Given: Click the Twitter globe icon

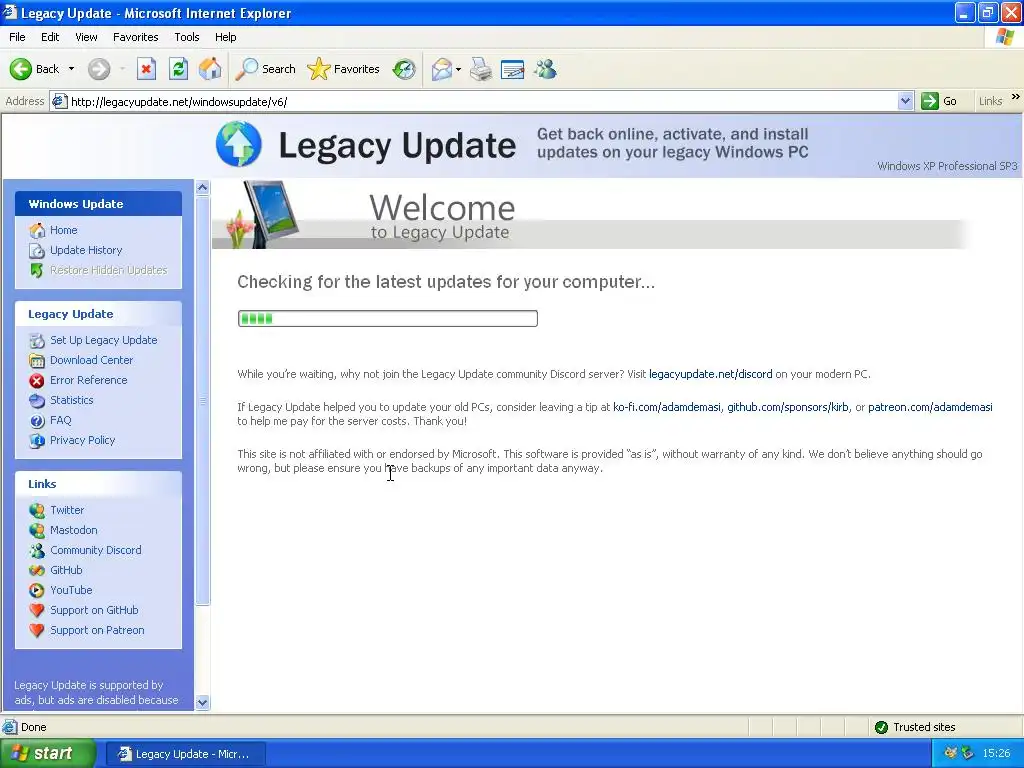Looking at the screenshot, I should point(37,510).
